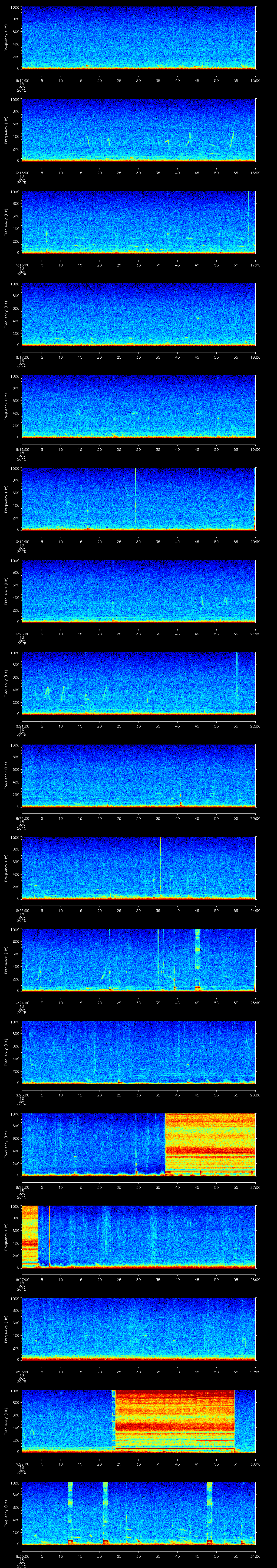
Task: Click the 6:15:00 start time label
Action: (22, 173)
